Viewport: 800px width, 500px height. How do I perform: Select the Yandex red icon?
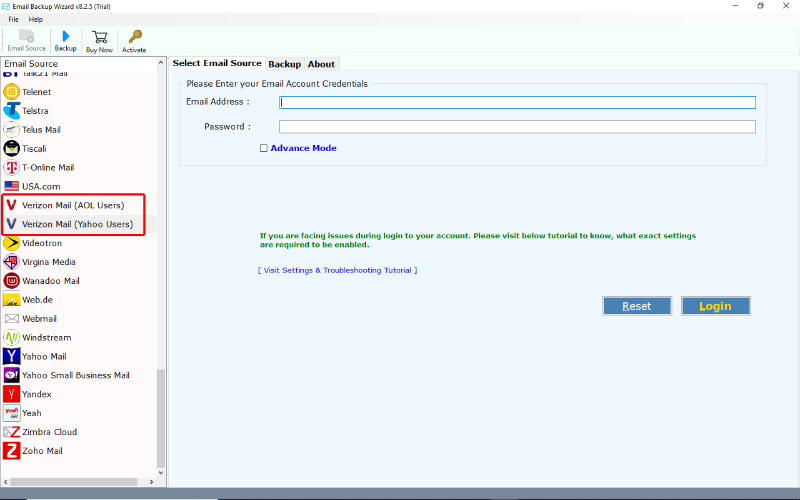pyautogui.click(x=11, y=394)
